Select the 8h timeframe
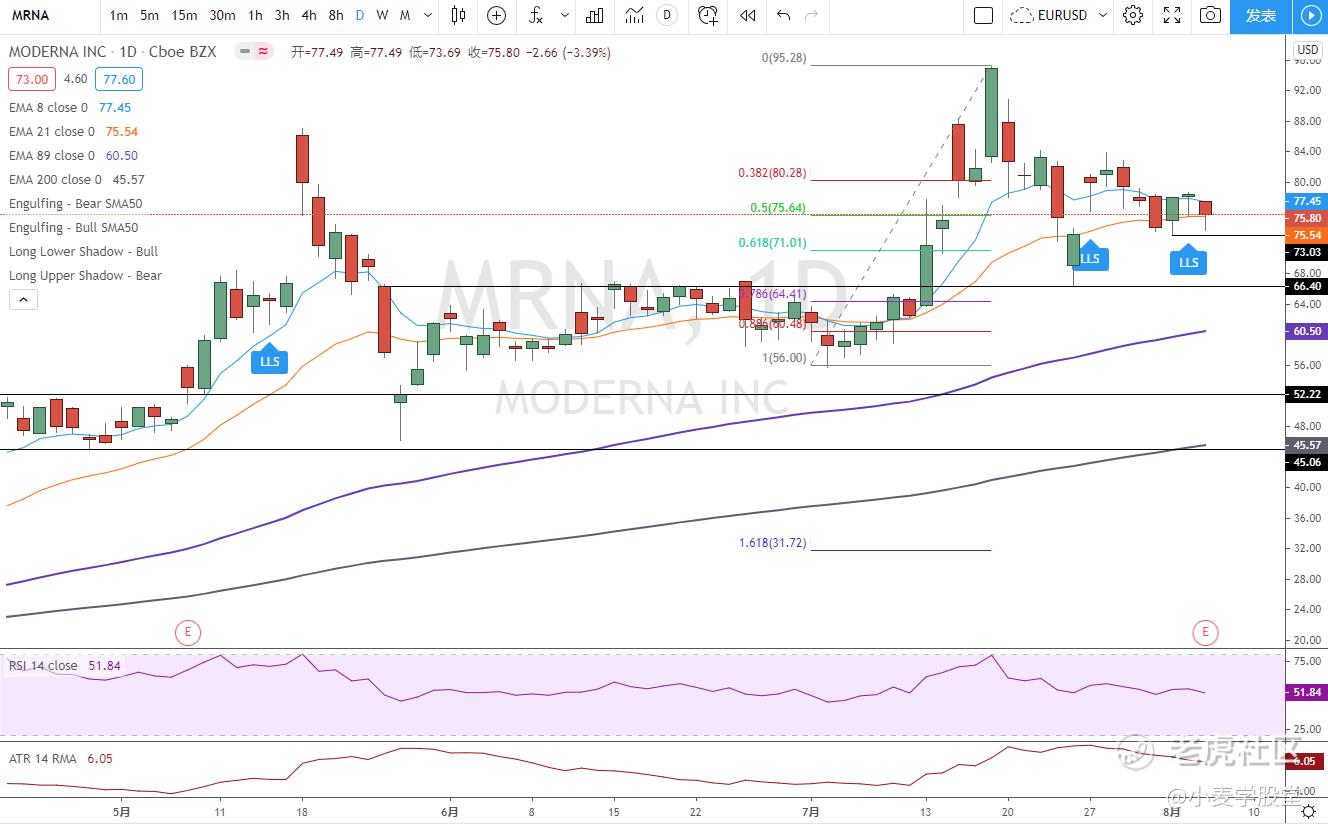Image resolution: width=1328 pixels, height=827 pixels. [x=336, y=15]
